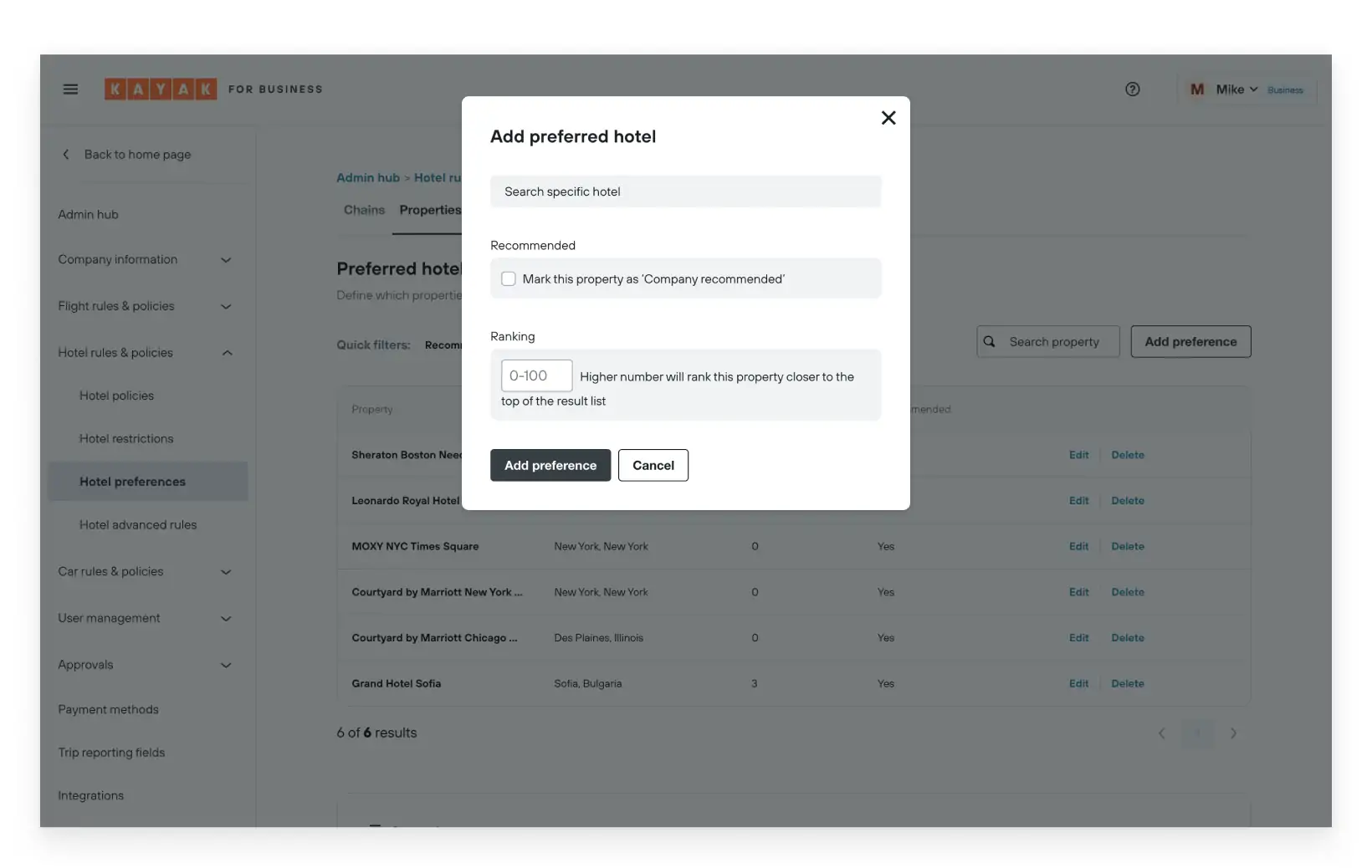Click Mike's avatar icon in the header
The height and width of the screenshot is (868, 1372).
click(x=1196, y=89)
